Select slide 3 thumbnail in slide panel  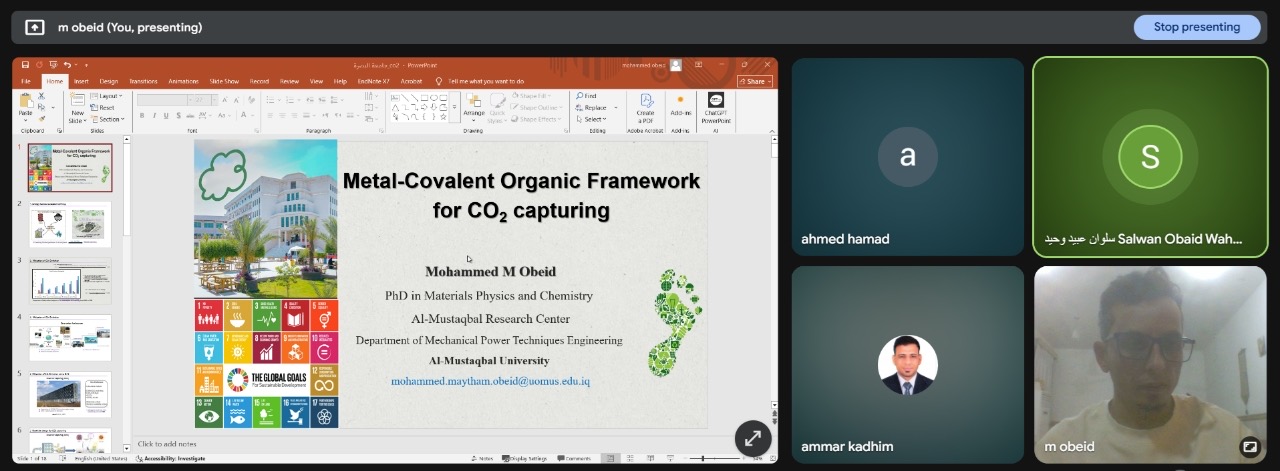(x=71, y=282)
